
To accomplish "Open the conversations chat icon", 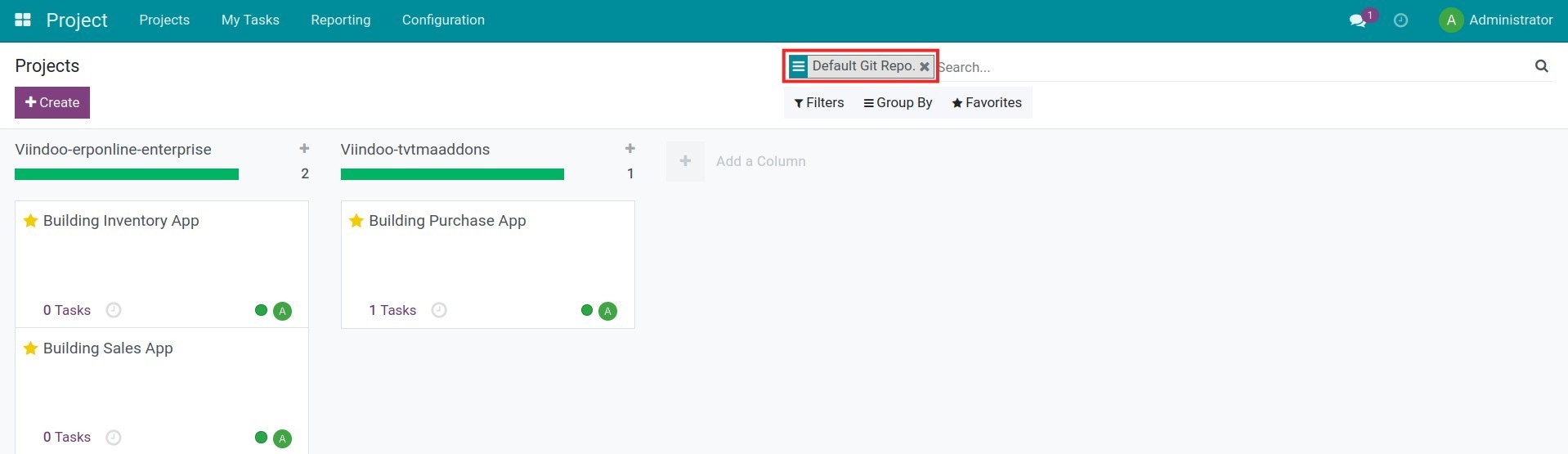I will click(1358, 20).
